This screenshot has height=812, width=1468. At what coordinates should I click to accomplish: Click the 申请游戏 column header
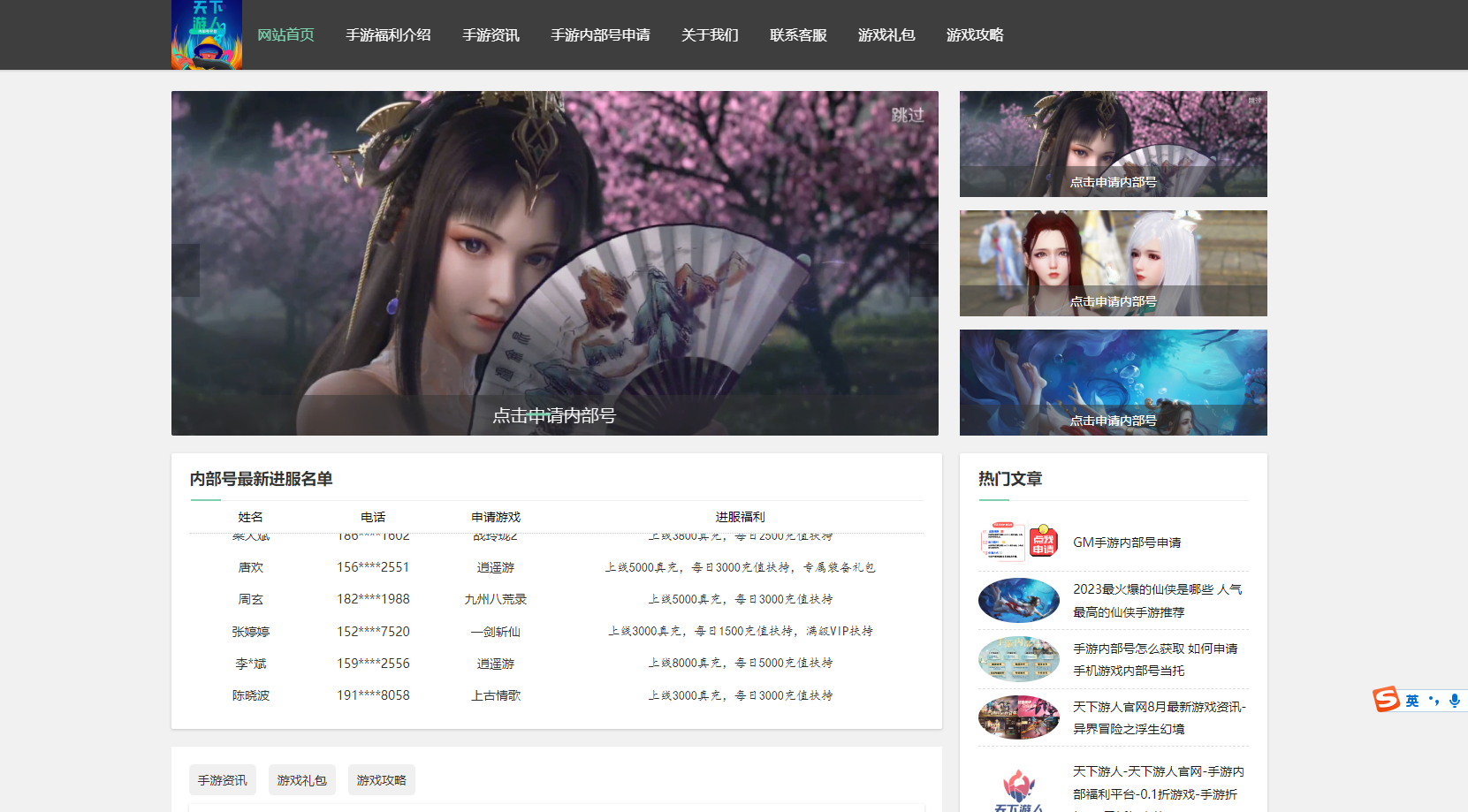pyautogui.click(x=496, y=517)
